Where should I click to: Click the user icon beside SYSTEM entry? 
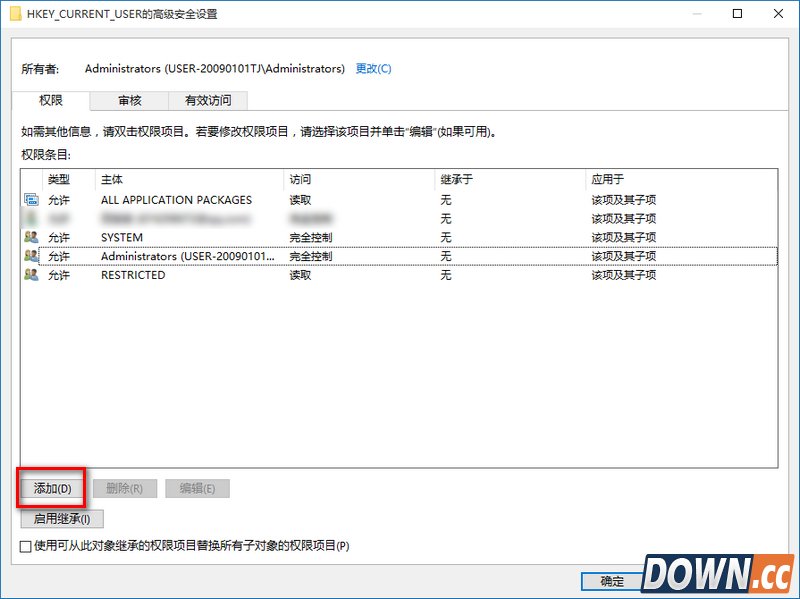pyautogui.click(x=31, y=237)
